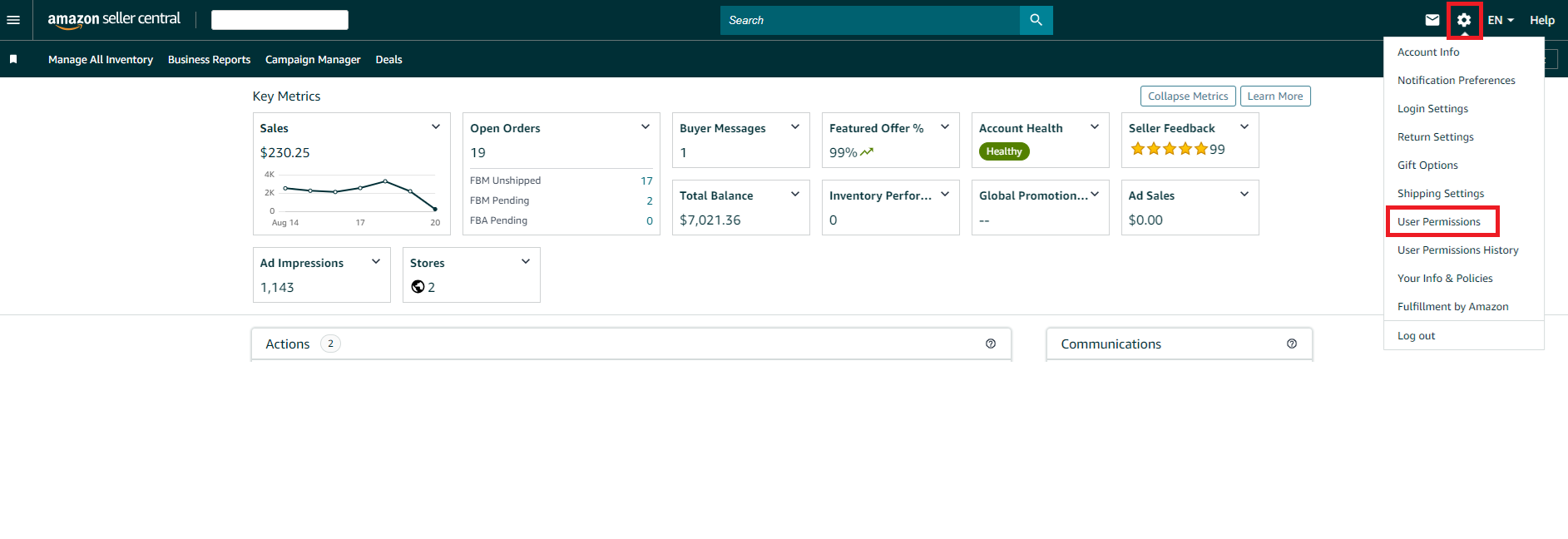Click the Learn More button
The image size is (1568, 539).
(1274, 96)
